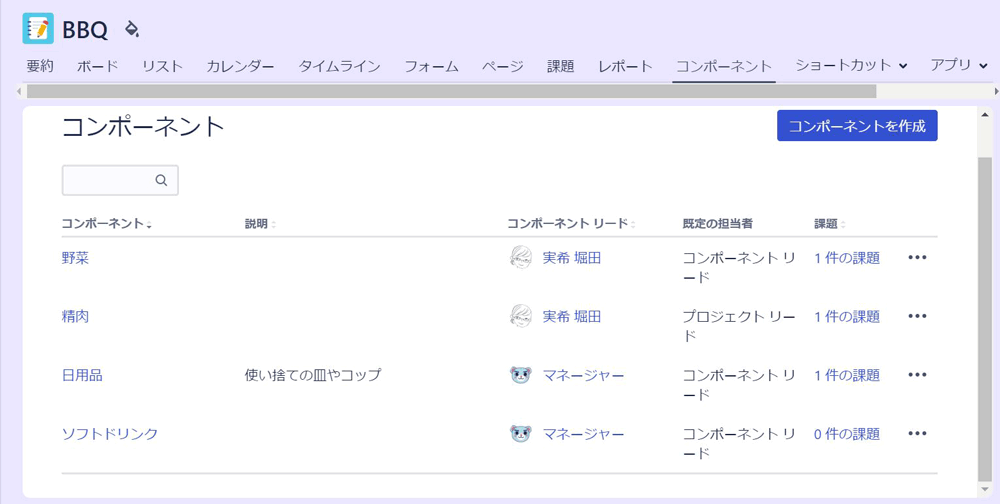Open more actions for 精肉 row
This screenshot has height=504, width=1000.
coord(917,316)
